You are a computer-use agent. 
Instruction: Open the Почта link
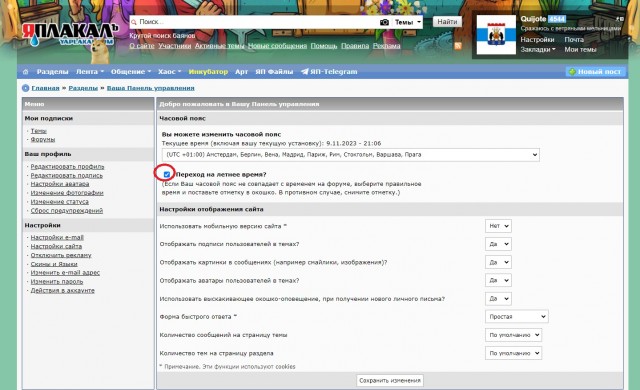[574, 40]
